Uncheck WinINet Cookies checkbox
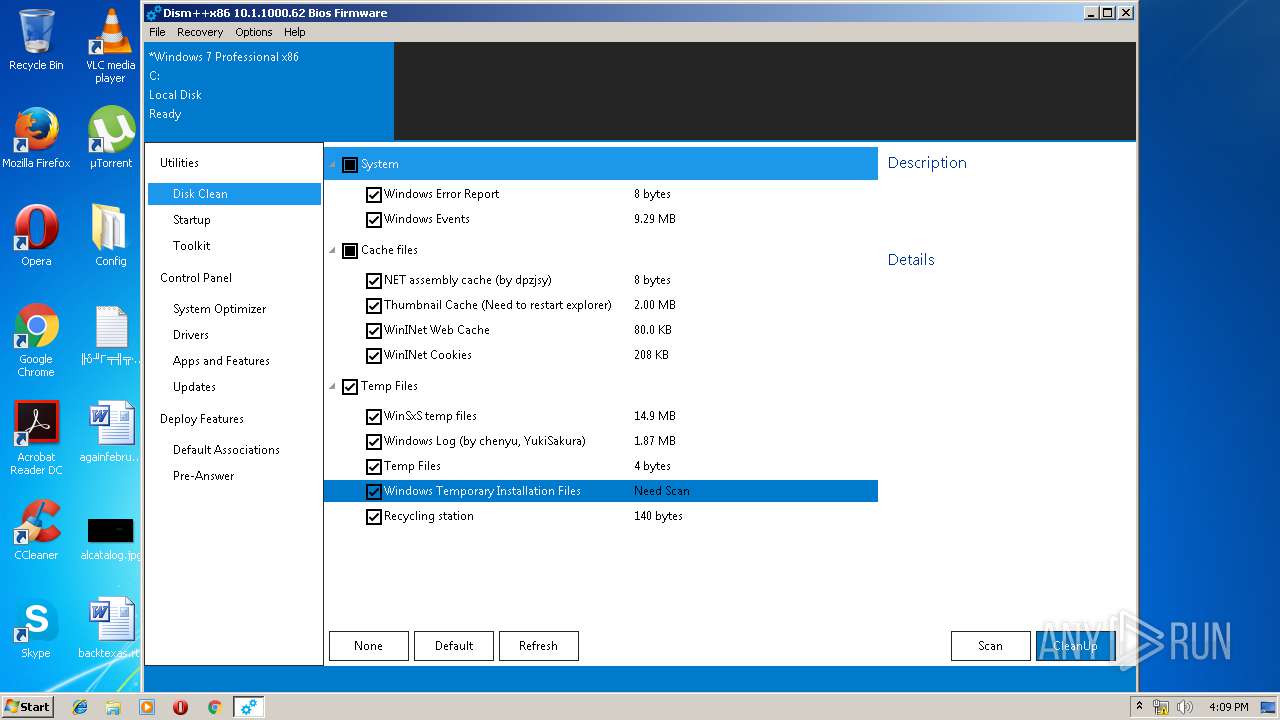This screenshot has width=1280, height=720. (x=374, y=356)
